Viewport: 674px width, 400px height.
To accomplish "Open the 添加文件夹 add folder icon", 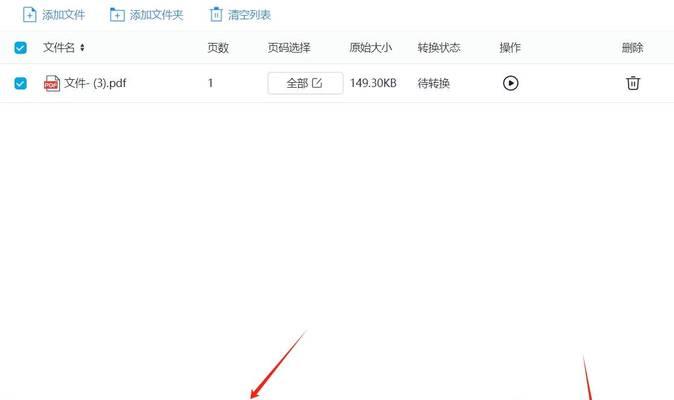I will (117, 15).
